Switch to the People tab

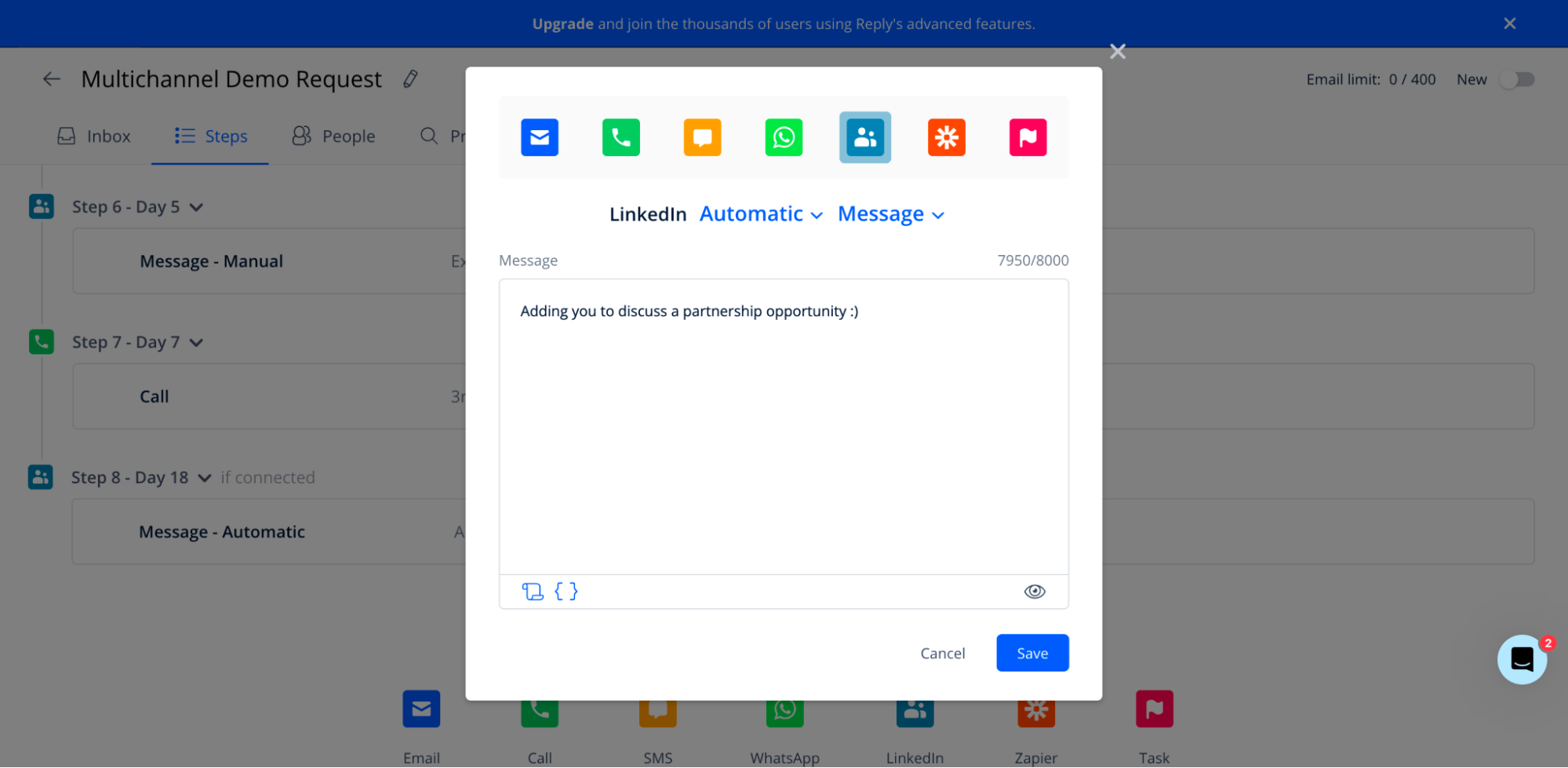pos(333,136)
